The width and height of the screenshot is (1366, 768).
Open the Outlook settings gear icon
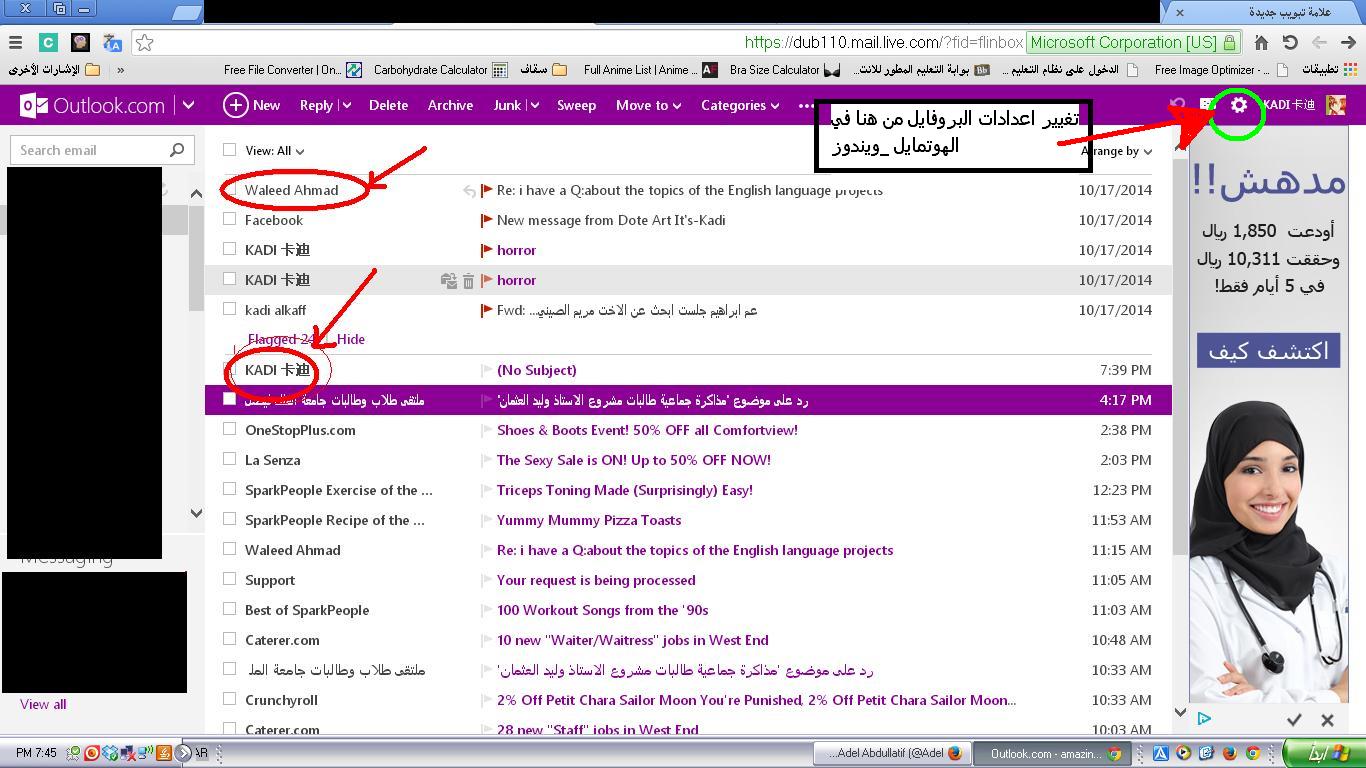tap(1239, 105)
